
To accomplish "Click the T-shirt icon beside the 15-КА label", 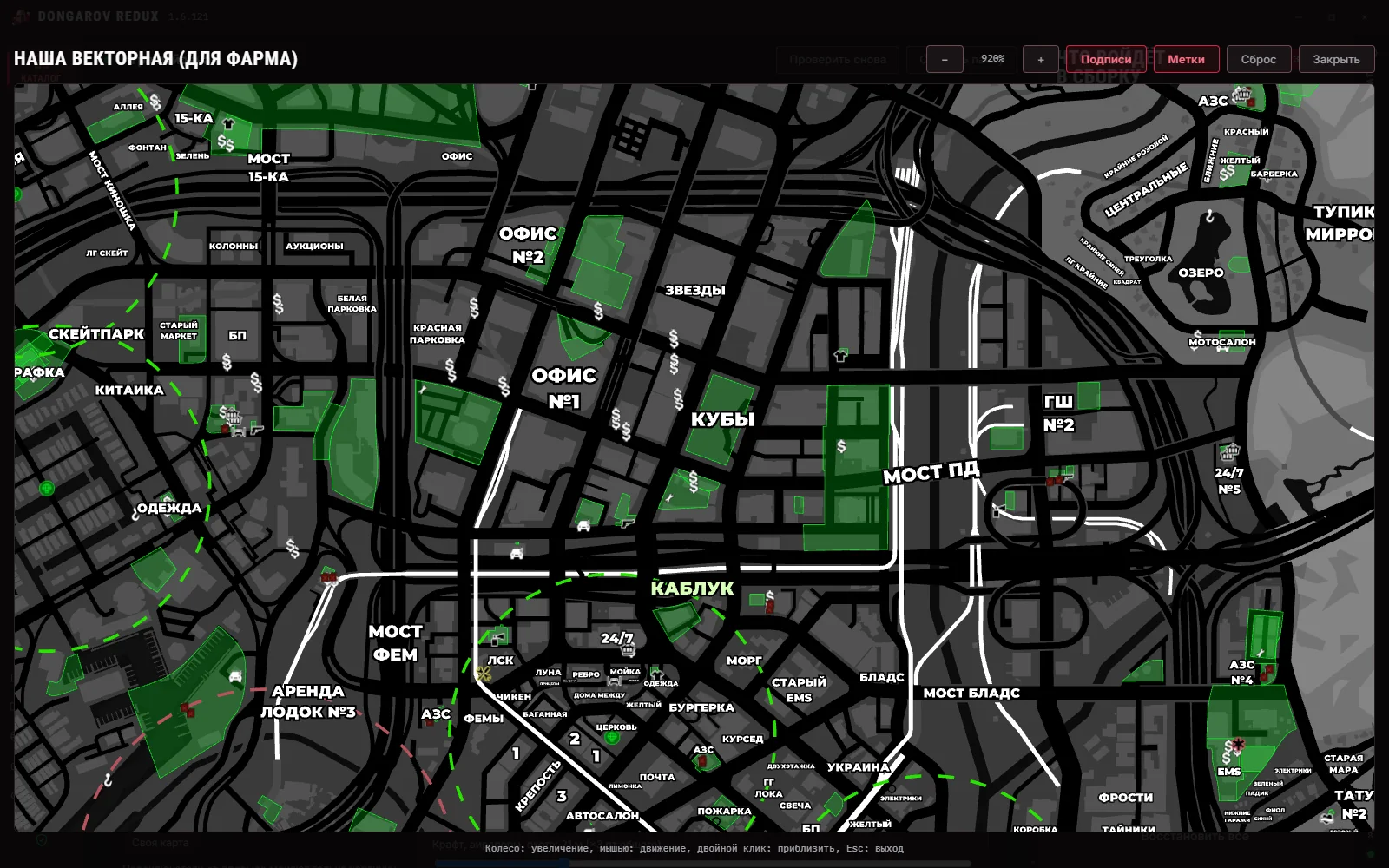I will point(228,123).
